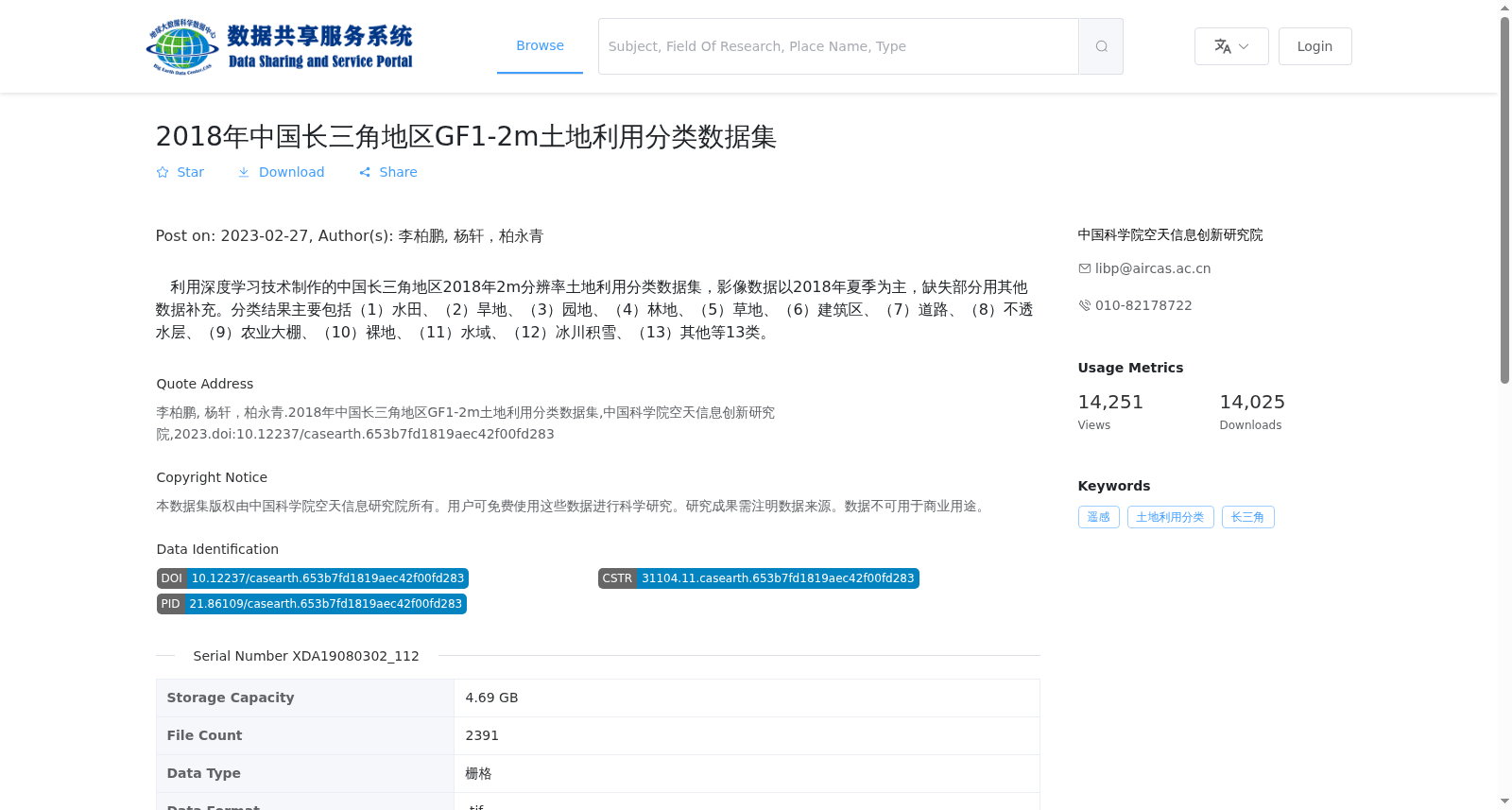The width and height of the screenshot is (1512, 810).
Task: Click the Copyright Notice paragraph text
Action: tap(573, 507)
